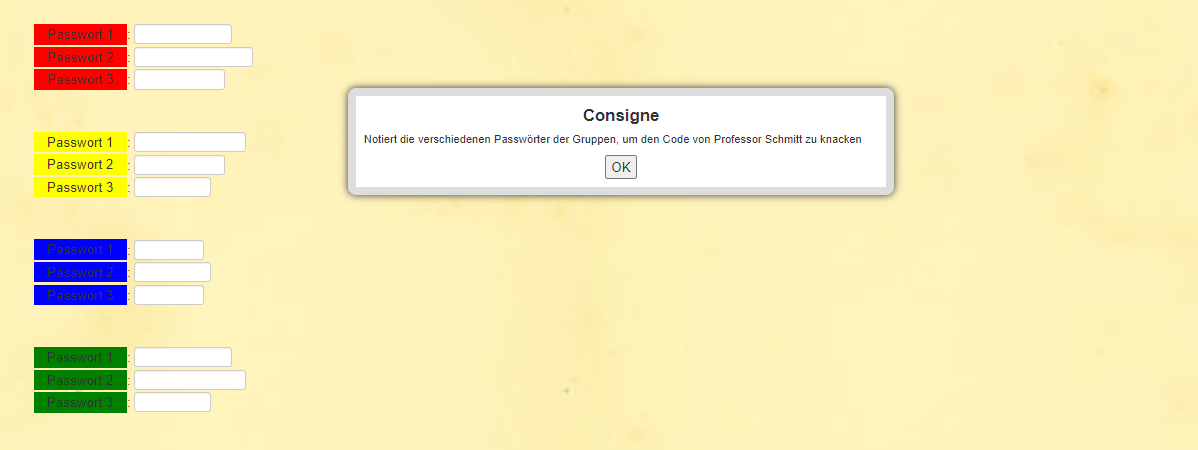This screenshot has height=450, width=1198.
Task: Click the green Passwort 3 label
Action: (80, 402)
